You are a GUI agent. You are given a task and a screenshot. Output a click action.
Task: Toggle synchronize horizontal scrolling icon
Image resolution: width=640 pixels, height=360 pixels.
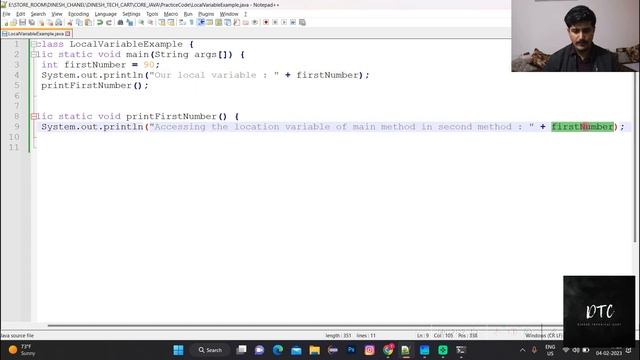[171, 22]
